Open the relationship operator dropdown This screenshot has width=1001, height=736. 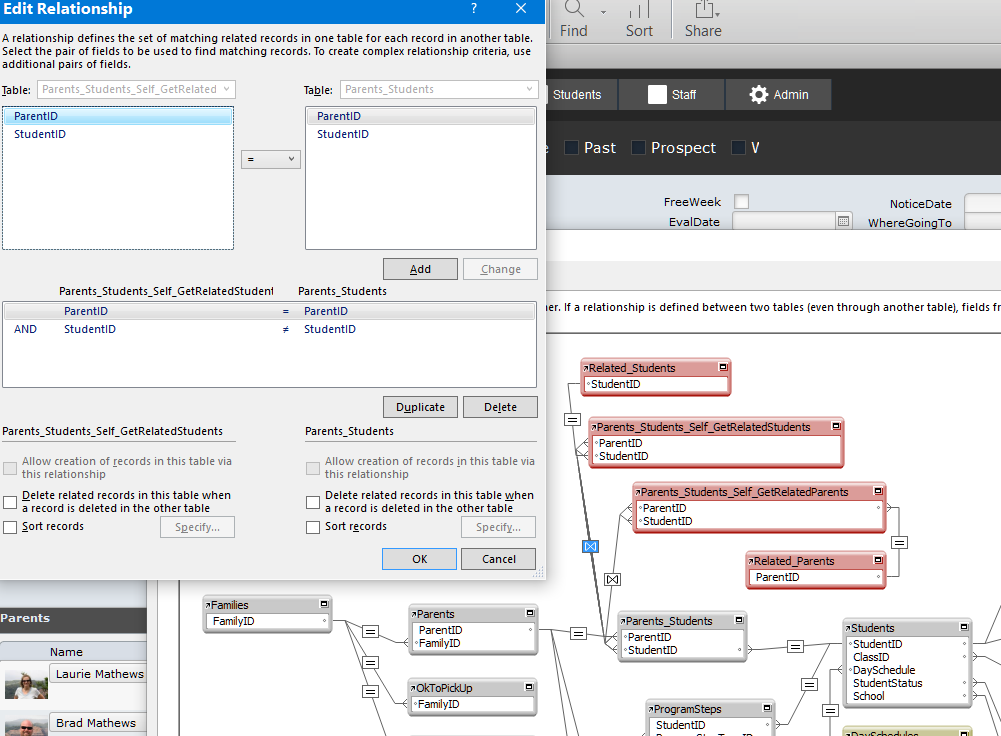click(x=271, y=159)
